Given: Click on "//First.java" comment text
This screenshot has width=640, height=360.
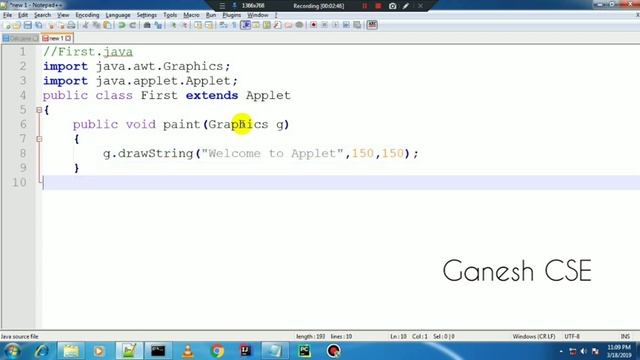Looking at the screenshot, I should coord(88,52).
